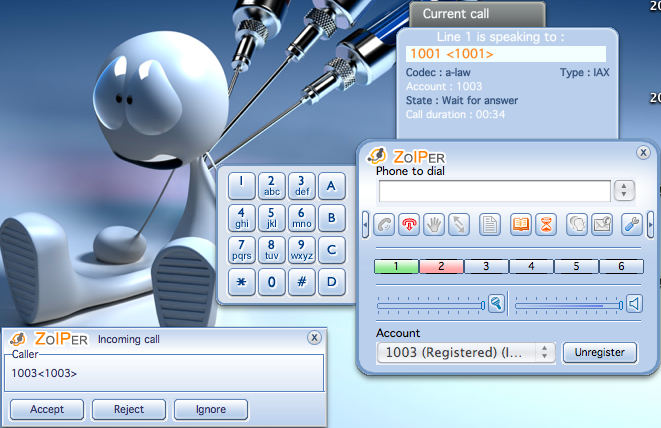Click dialpad key D
The image size is (661, 428).
[x=332, y=282]
